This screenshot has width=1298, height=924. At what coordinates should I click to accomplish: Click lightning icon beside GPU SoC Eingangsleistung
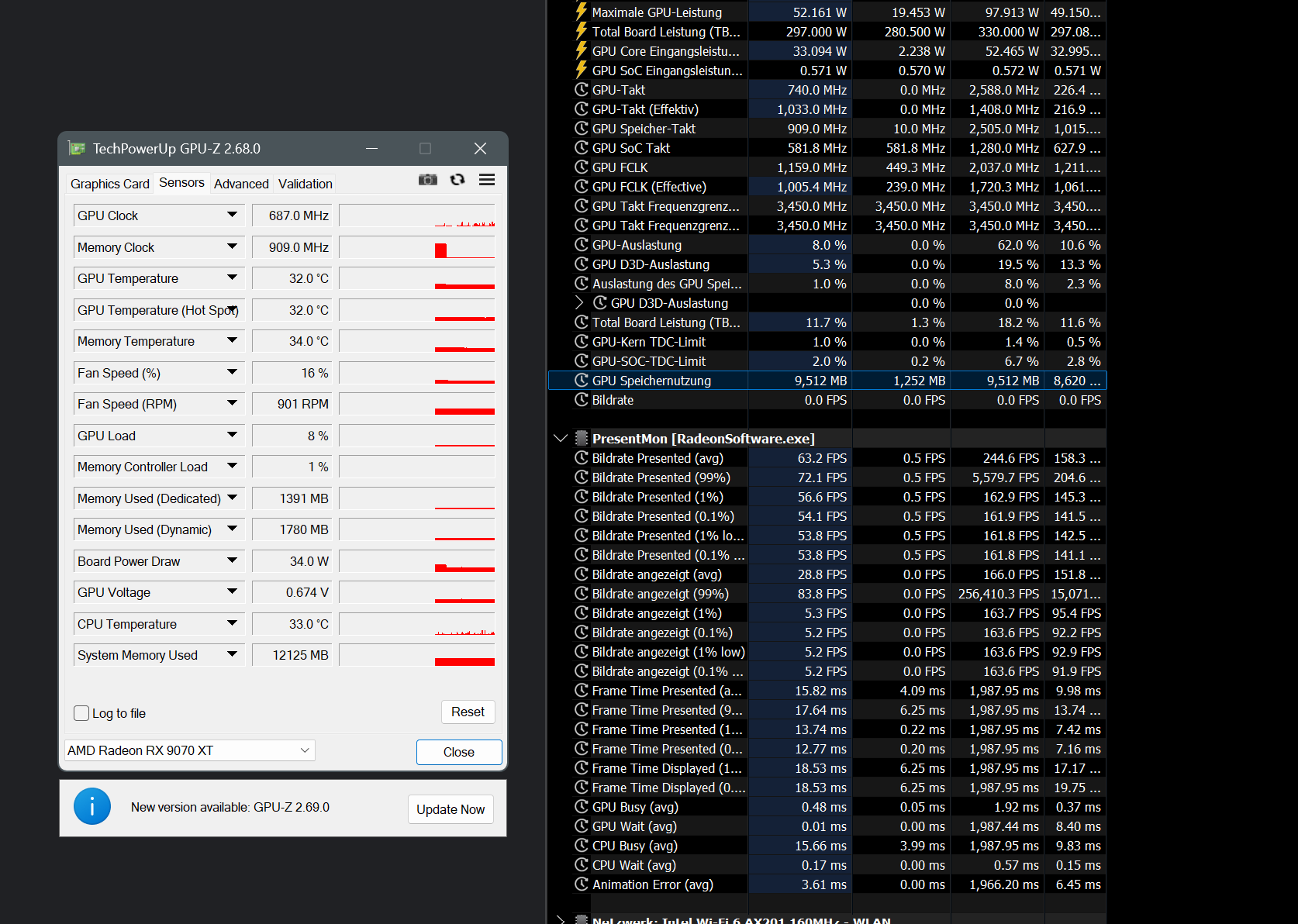pyautogui.click(x=581, y=70)
